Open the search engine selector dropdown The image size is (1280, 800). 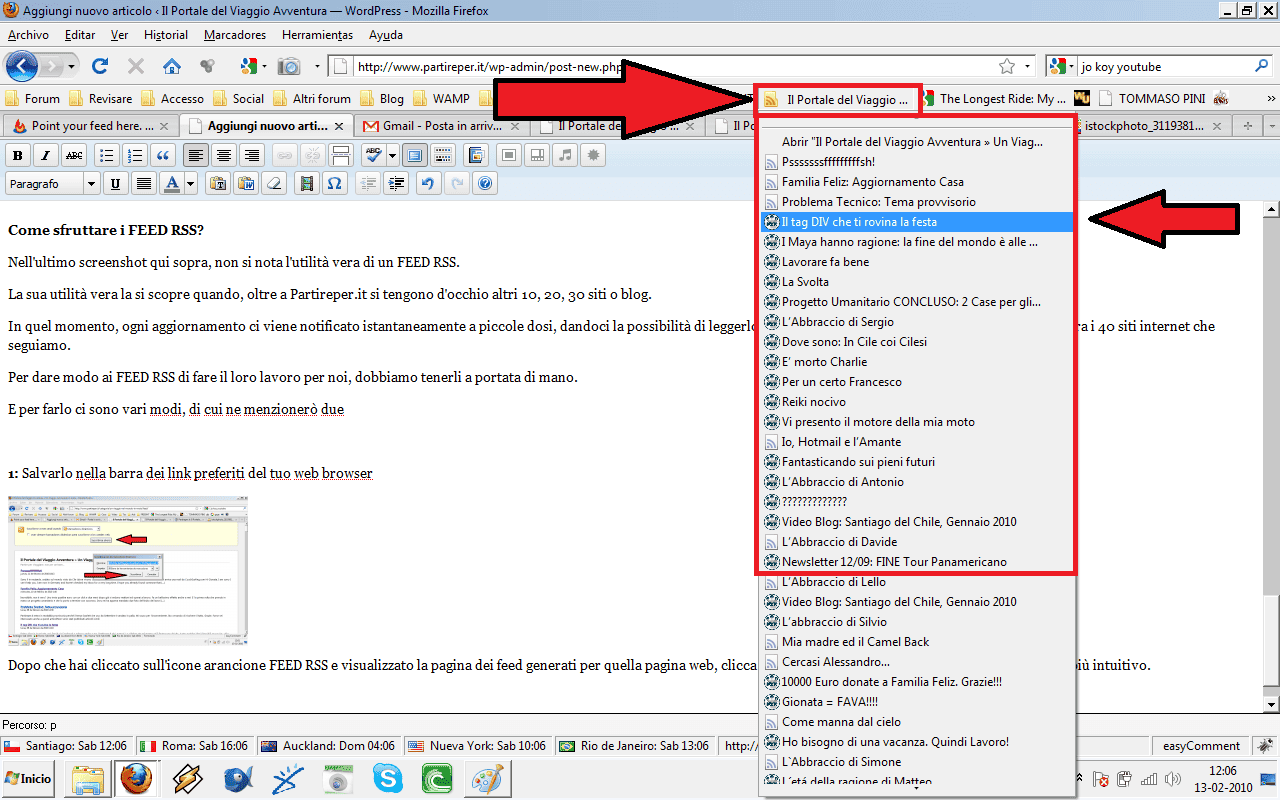[x=1061, y=67]
